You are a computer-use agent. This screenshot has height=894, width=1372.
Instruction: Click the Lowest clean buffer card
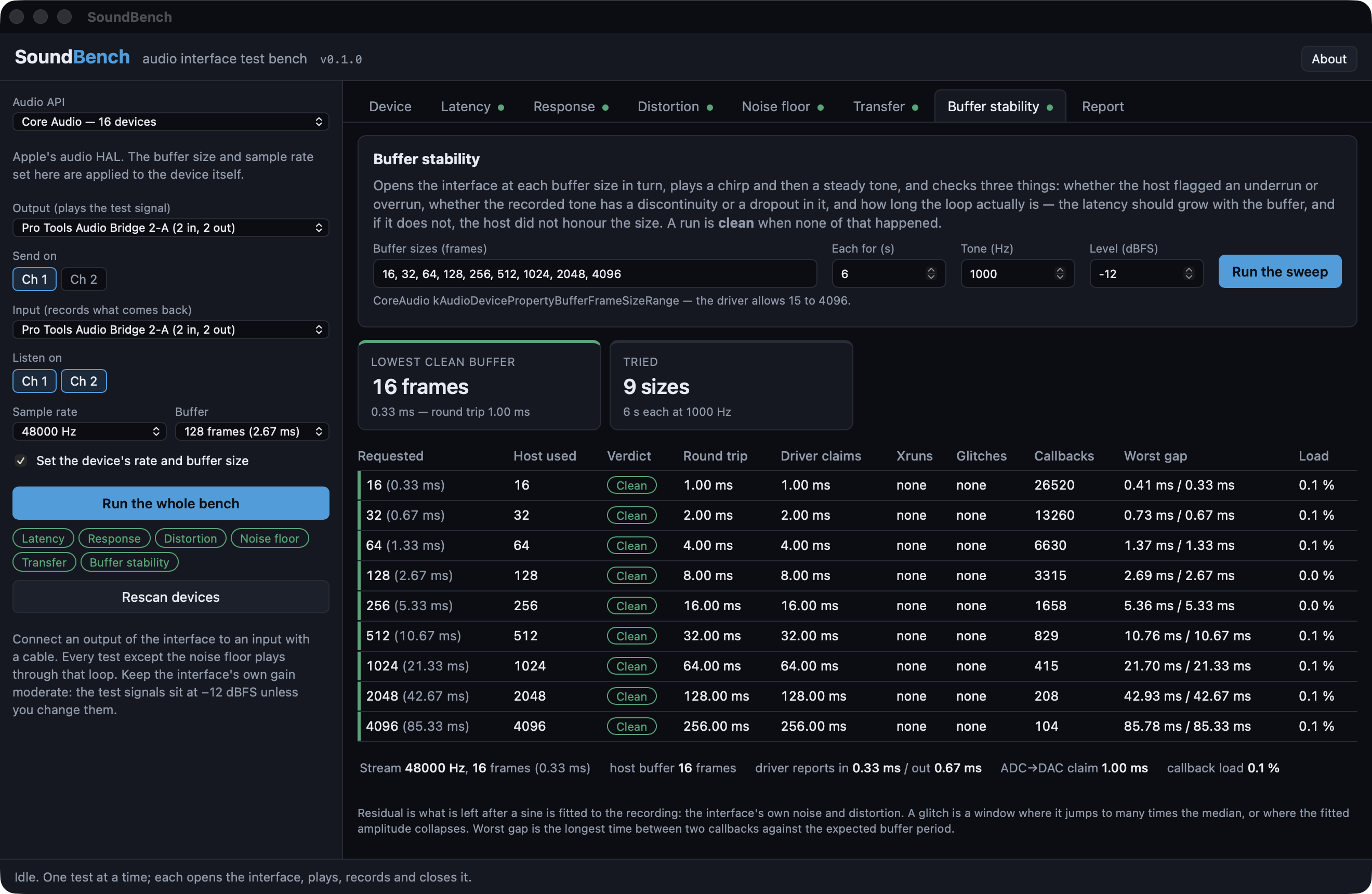point(479,386)
